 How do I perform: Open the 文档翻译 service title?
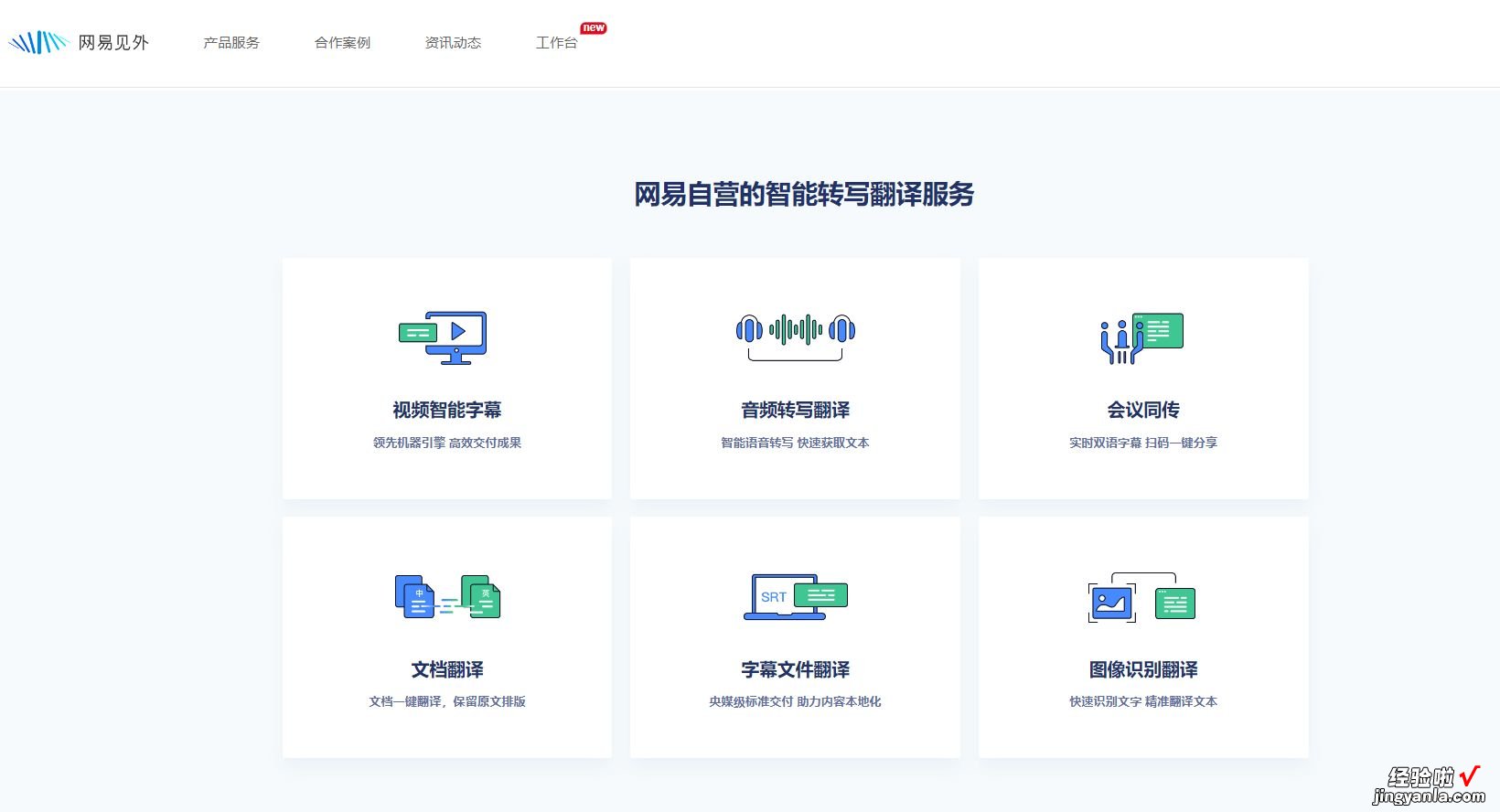click(x=447, y=669)
